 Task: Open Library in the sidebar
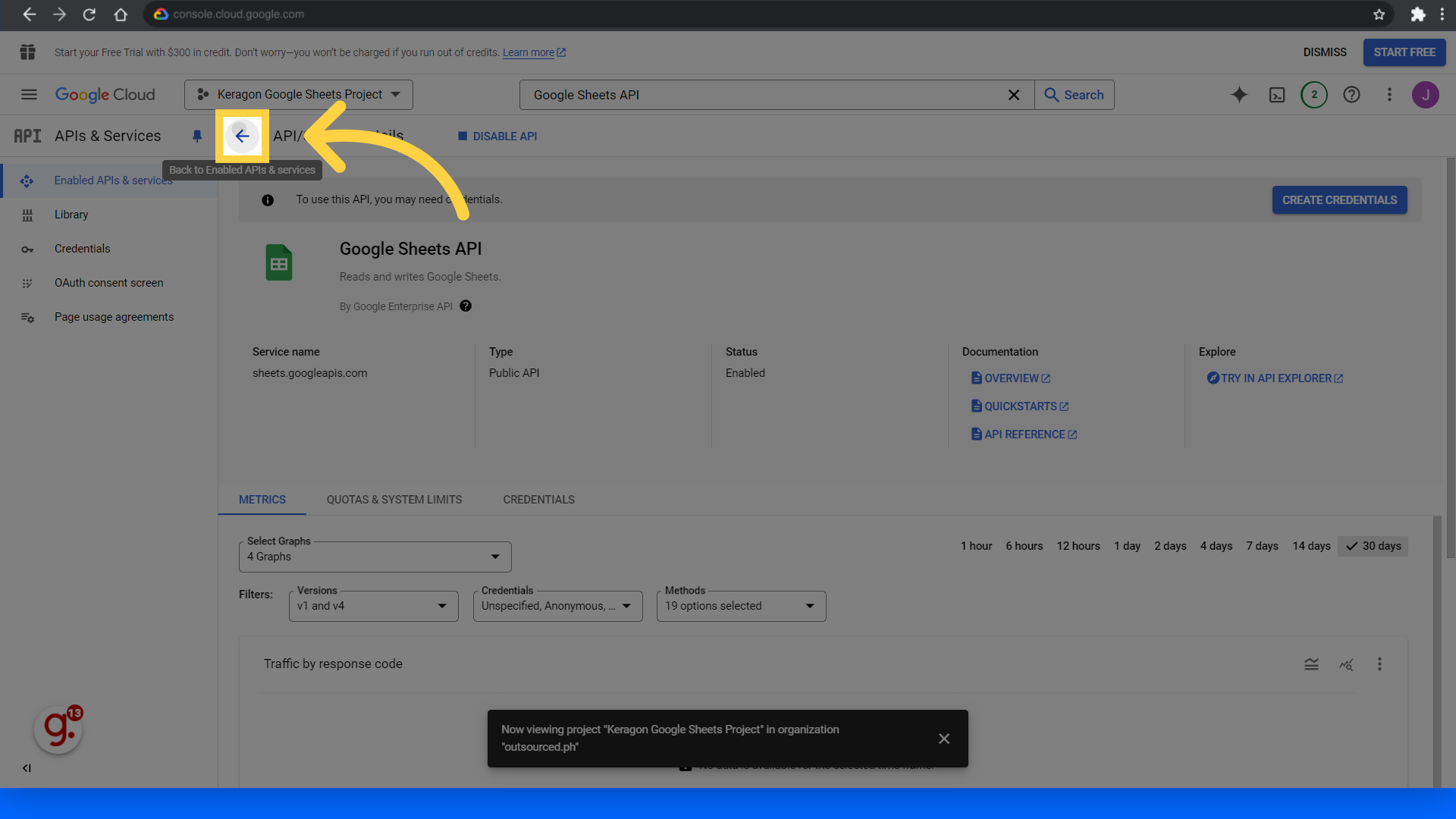110,215
